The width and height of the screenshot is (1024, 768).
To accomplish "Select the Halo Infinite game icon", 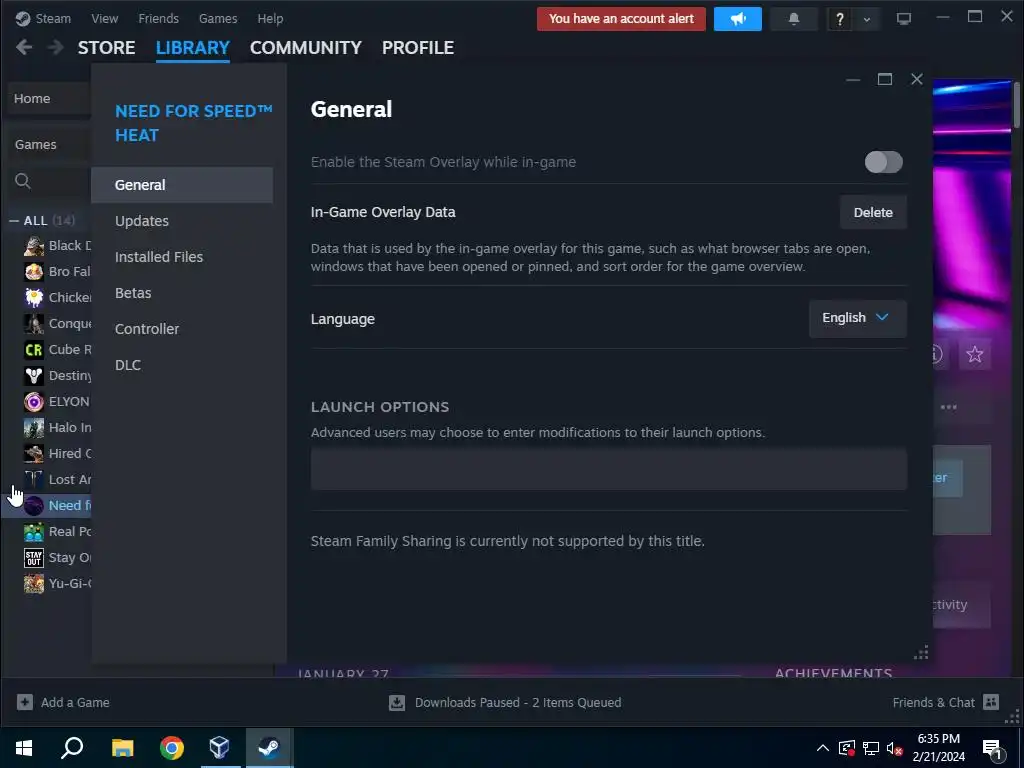I will (x=34, y=428).
